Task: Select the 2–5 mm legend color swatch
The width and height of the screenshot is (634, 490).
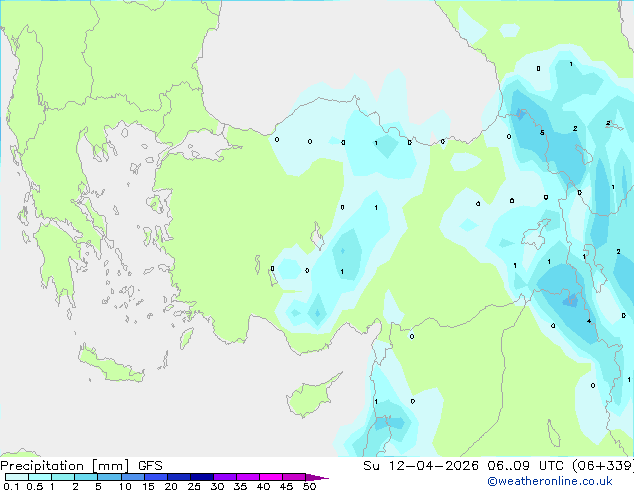Action: (x=86, y=477)
